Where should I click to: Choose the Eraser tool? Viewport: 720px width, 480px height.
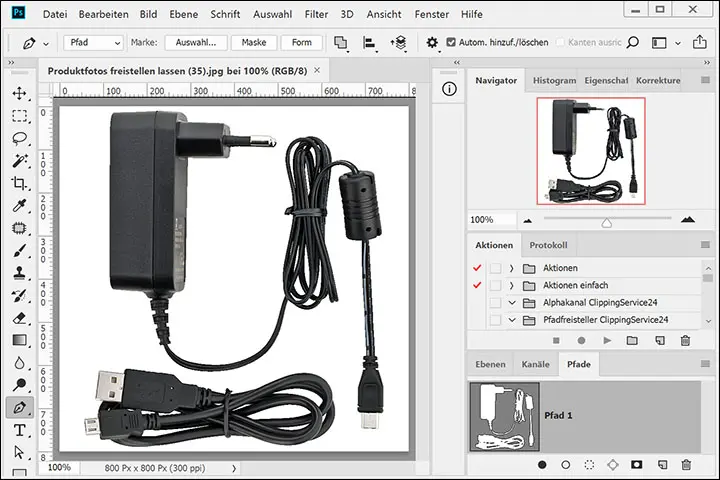point(19,318)
